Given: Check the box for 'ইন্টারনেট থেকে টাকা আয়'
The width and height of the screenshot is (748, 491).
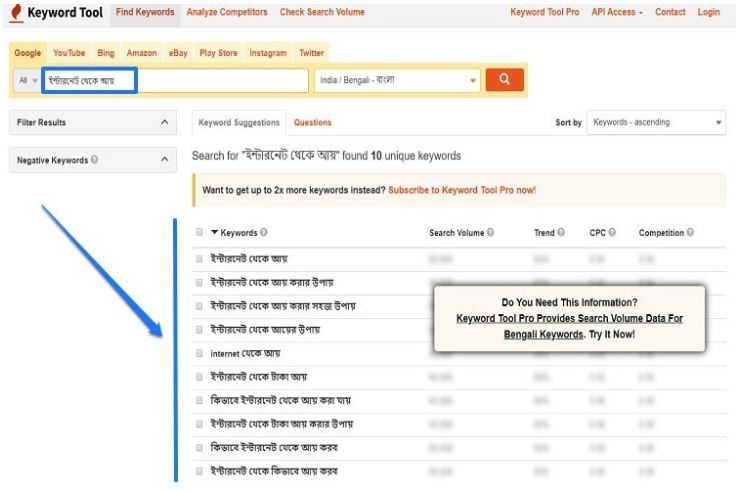Looking at the screenshot, I should (x=200, y=377).
